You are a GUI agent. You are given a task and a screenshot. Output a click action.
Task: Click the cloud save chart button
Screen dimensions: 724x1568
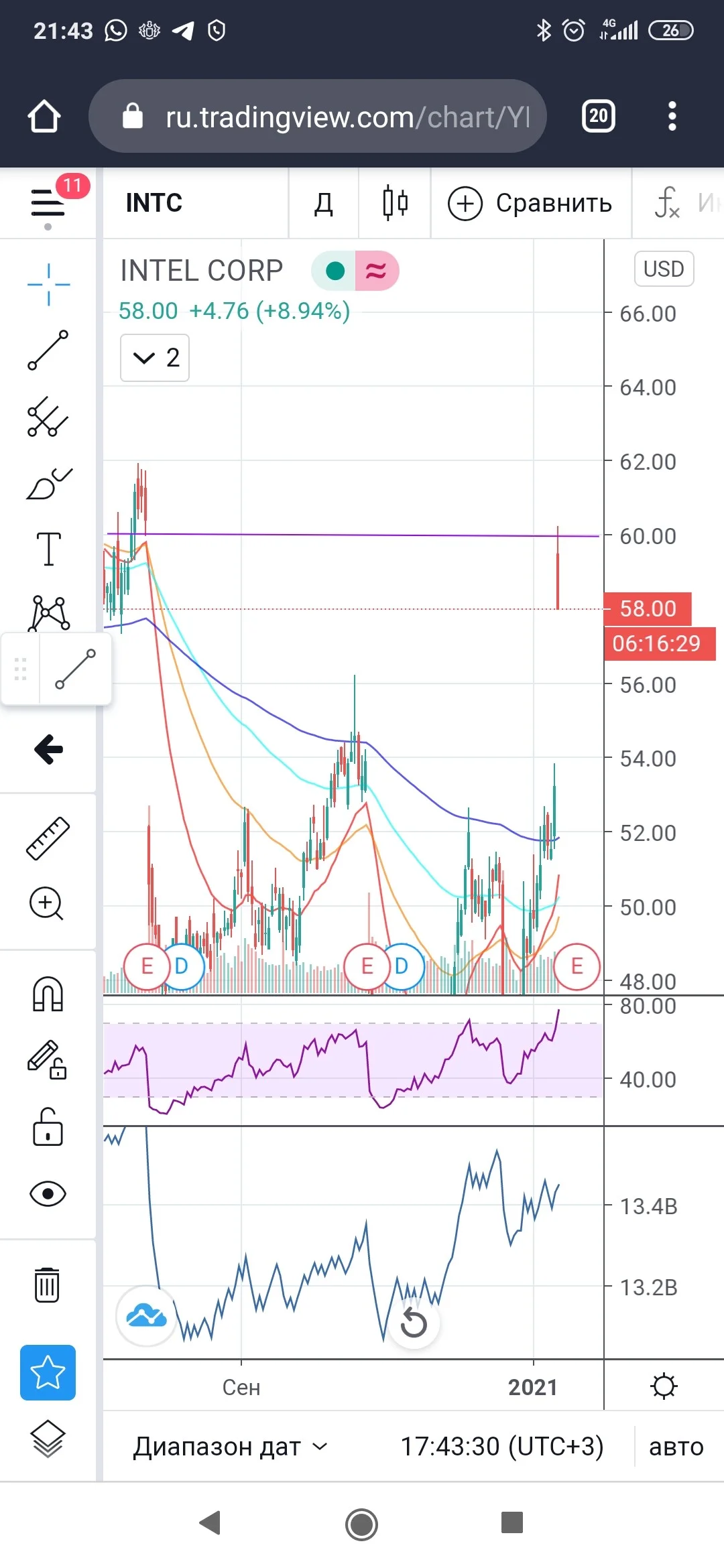pos(146,1316)
